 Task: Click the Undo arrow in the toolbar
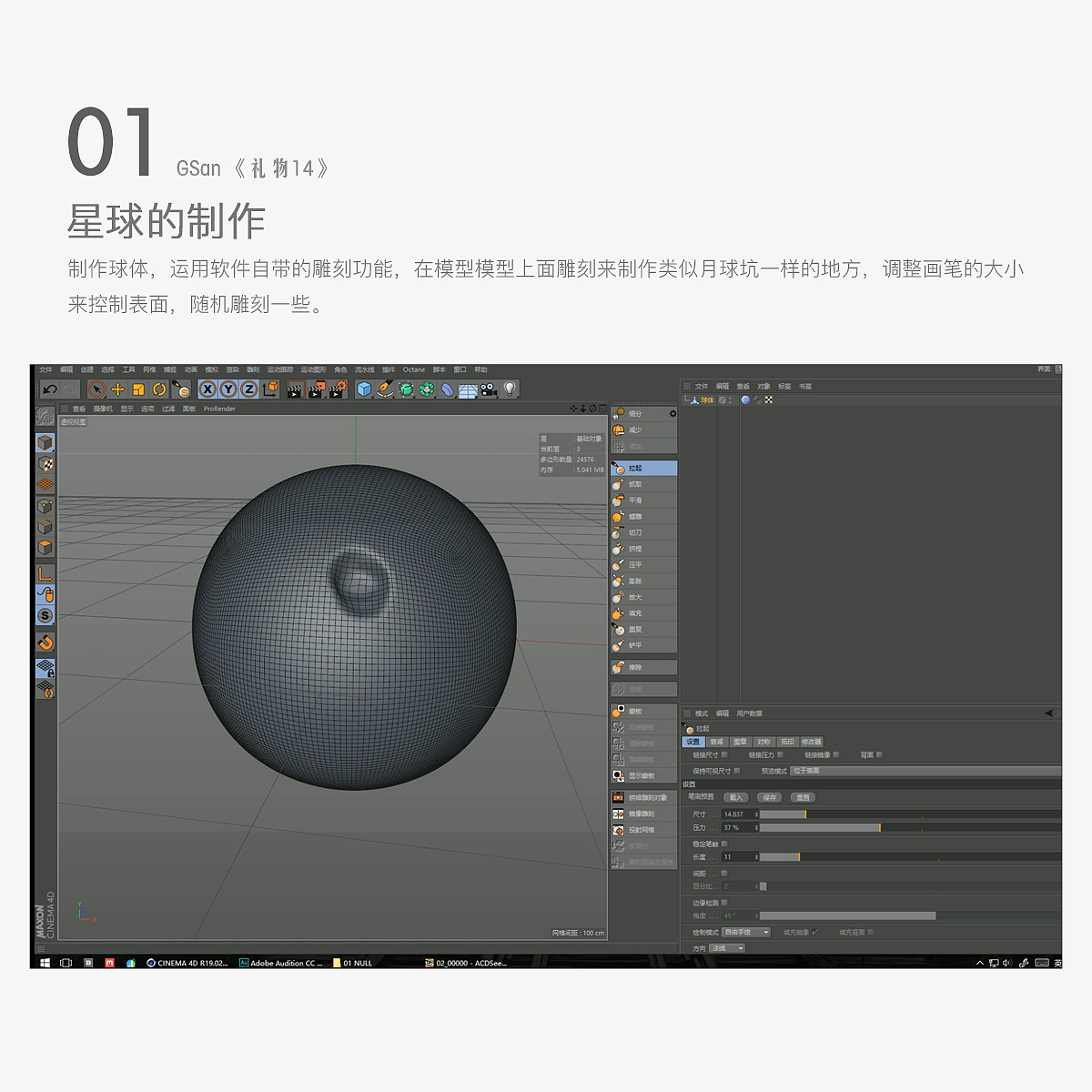50,389
